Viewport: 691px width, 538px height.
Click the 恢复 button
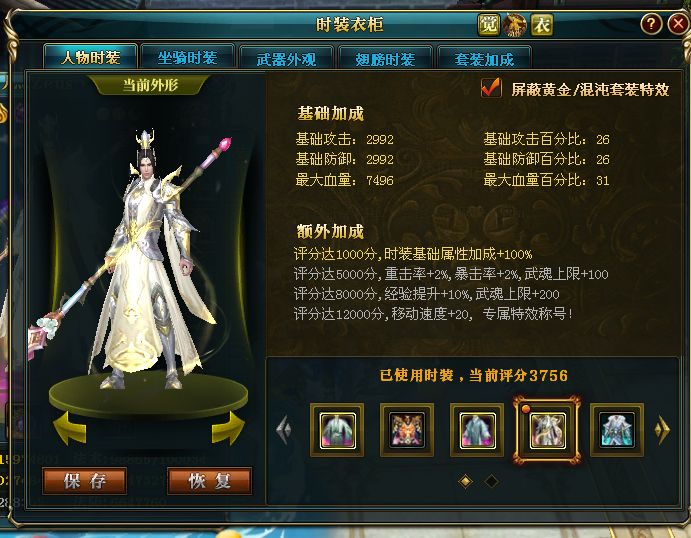coord(209,481)
